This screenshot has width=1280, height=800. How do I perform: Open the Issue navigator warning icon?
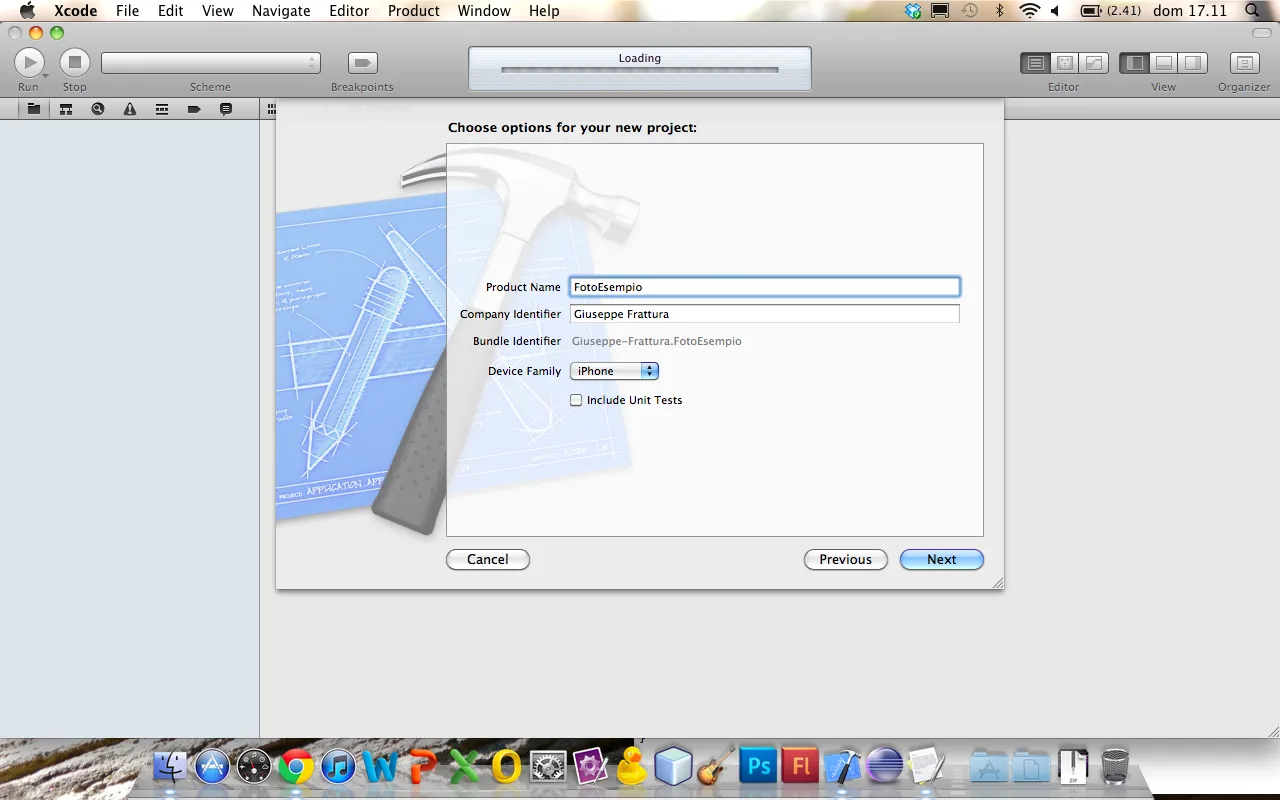pos(130,109)
